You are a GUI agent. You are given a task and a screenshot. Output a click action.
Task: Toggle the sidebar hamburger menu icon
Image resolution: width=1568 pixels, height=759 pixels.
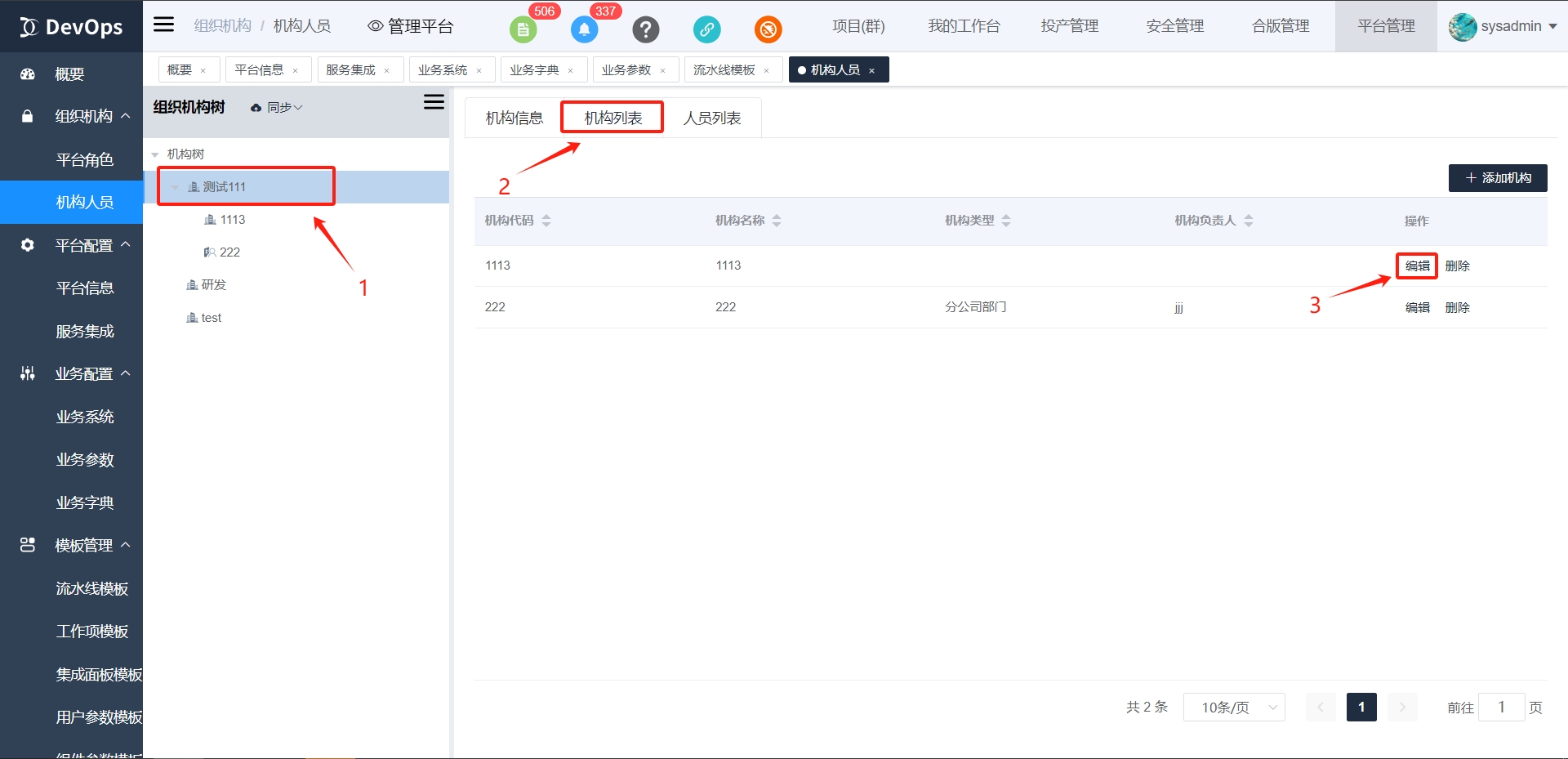coord(164,25)
